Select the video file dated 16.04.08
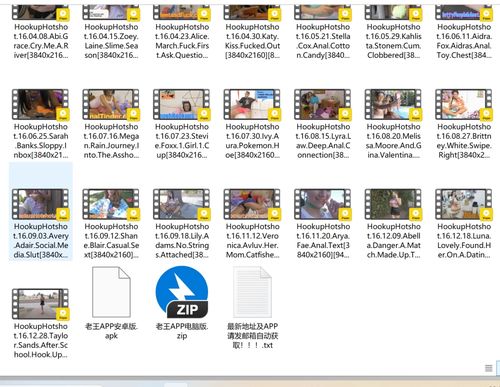This screenshot has width=500, height=387. coord(41,32)
